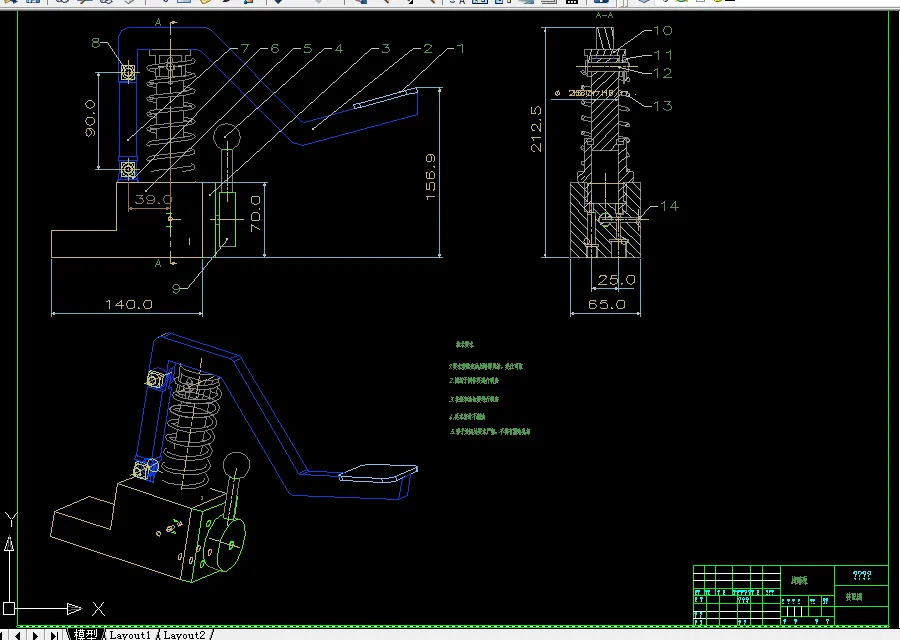Select part callout number 13

coord(663,106)
